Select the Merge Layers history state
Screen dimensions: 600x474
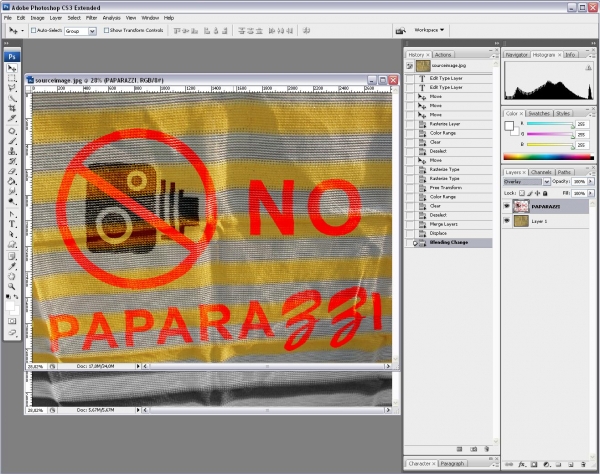click(x=449, y=224)
